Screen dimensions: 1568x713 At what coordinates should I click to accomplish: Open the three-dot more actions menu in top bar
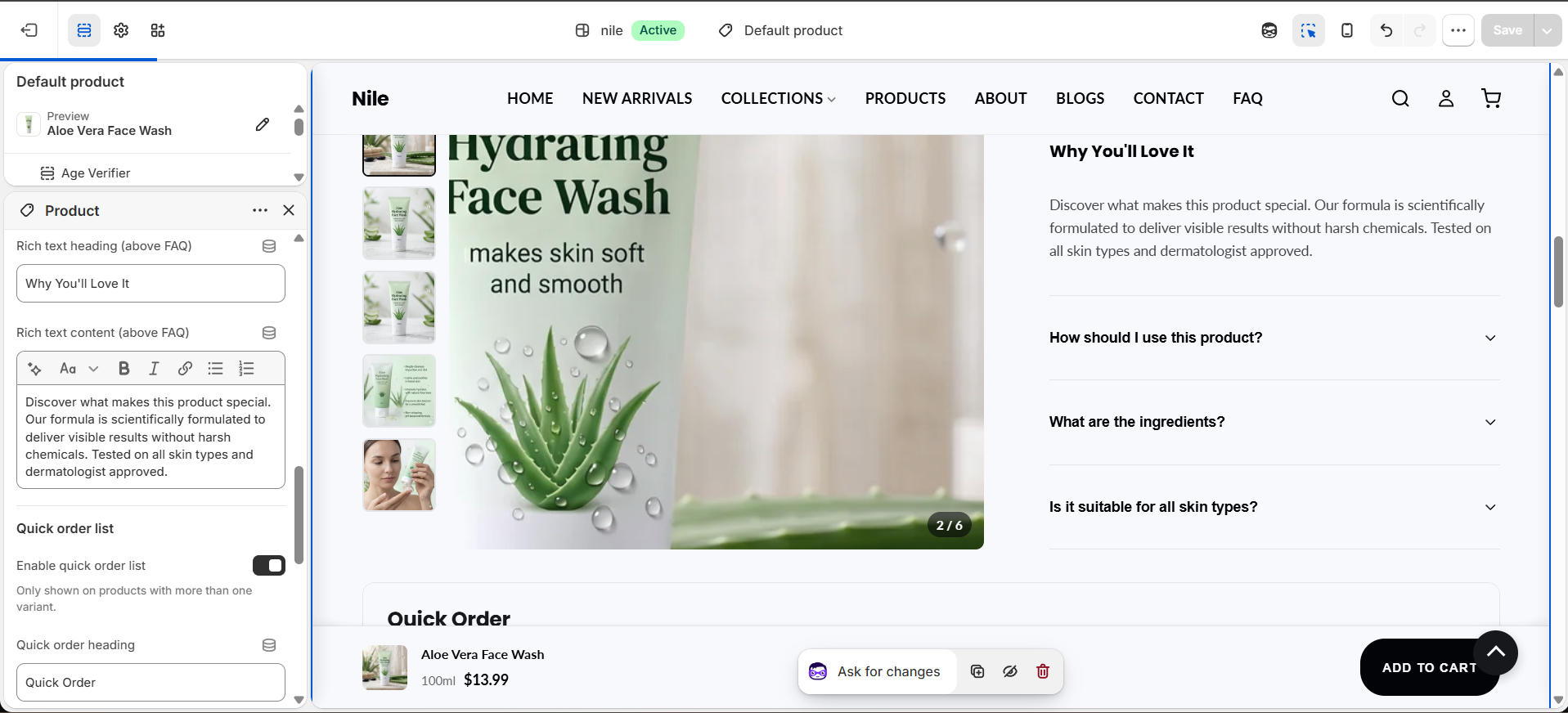(1458, 30)
